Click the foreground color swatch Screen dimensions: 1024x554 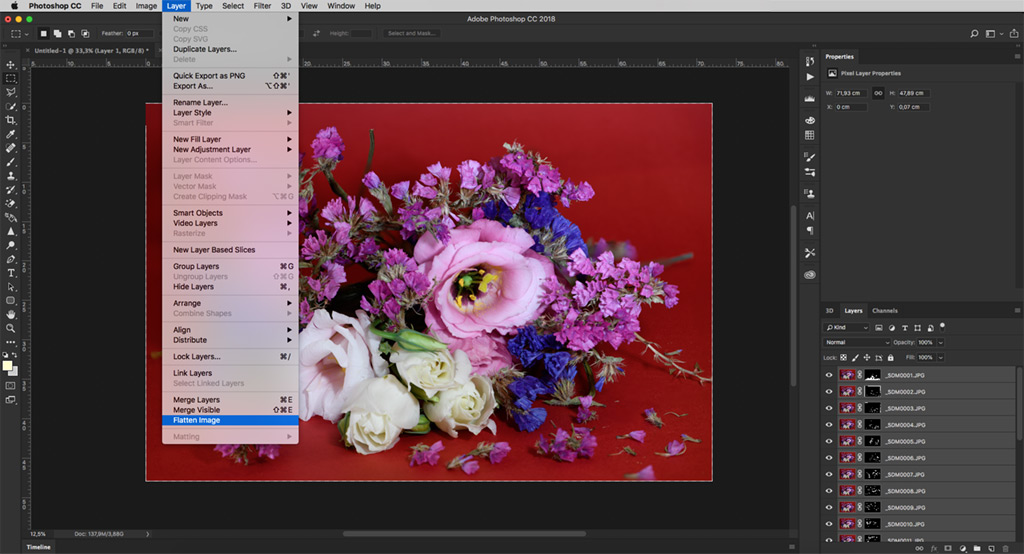tap(8, 365)
